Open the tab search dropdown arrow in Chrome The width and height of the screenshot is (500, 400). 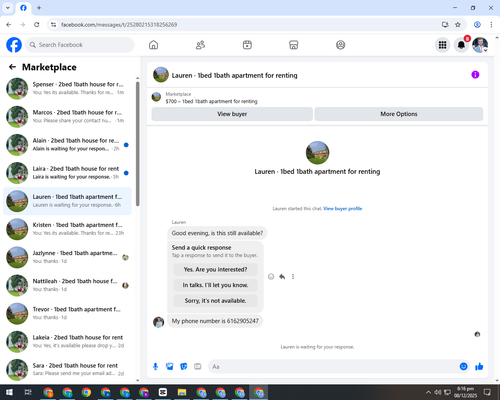pyautogui.click(x=8, y=8)
